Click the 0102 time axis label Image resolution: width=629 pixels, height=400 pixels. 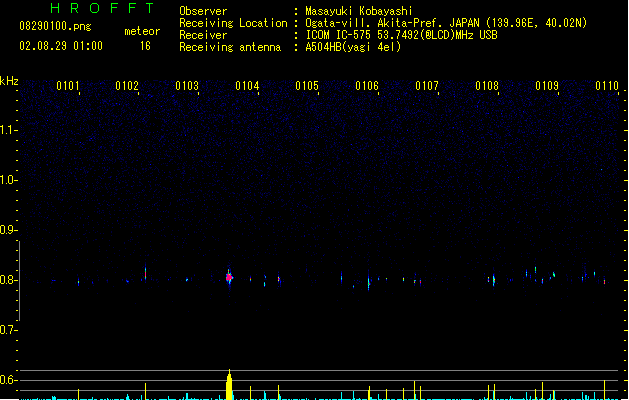(127, 86)
